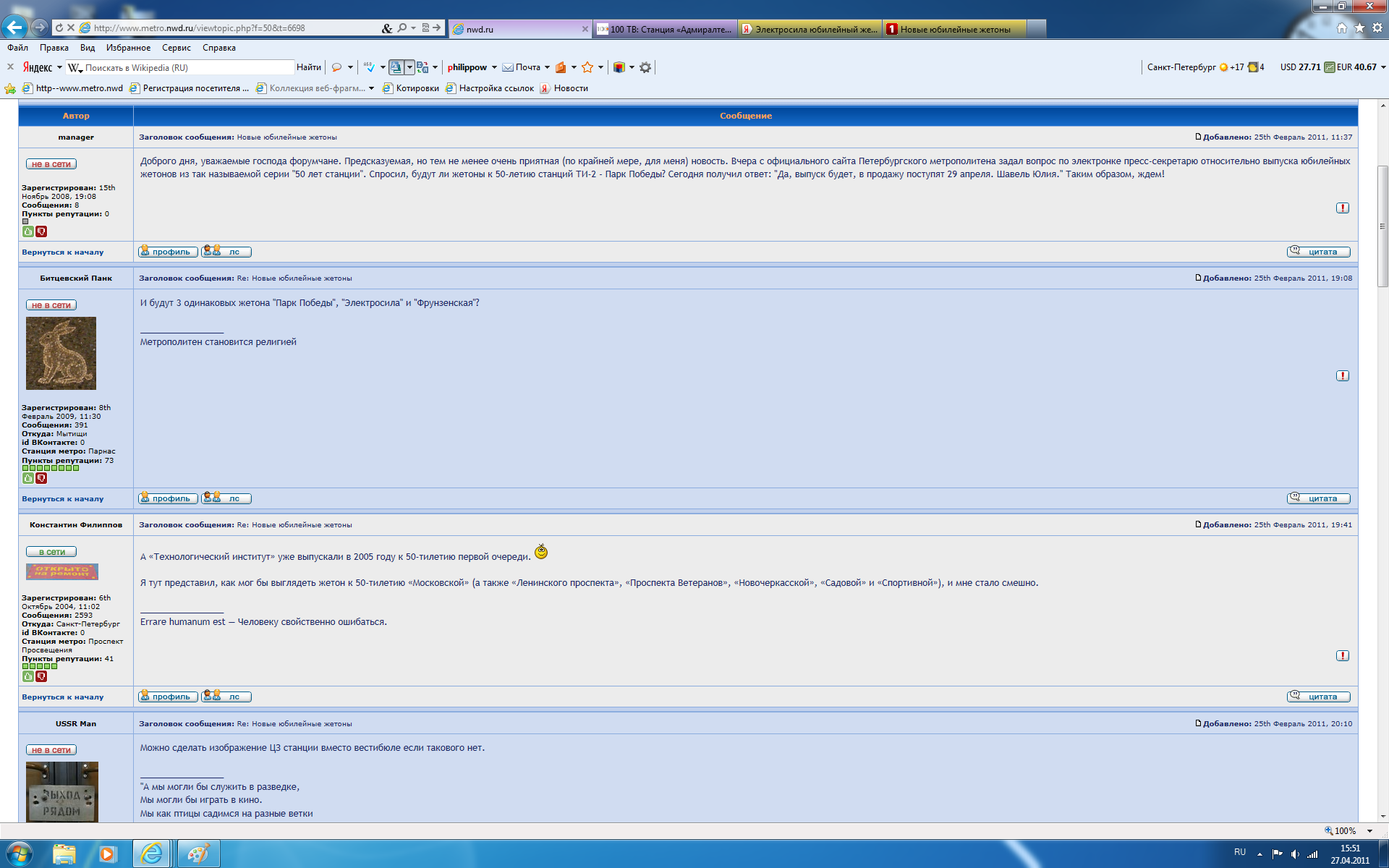Viewport: 1389px width, 868px height.
Task: Click Yandex bar settings gear icon
Action: (x=645, y=67)
